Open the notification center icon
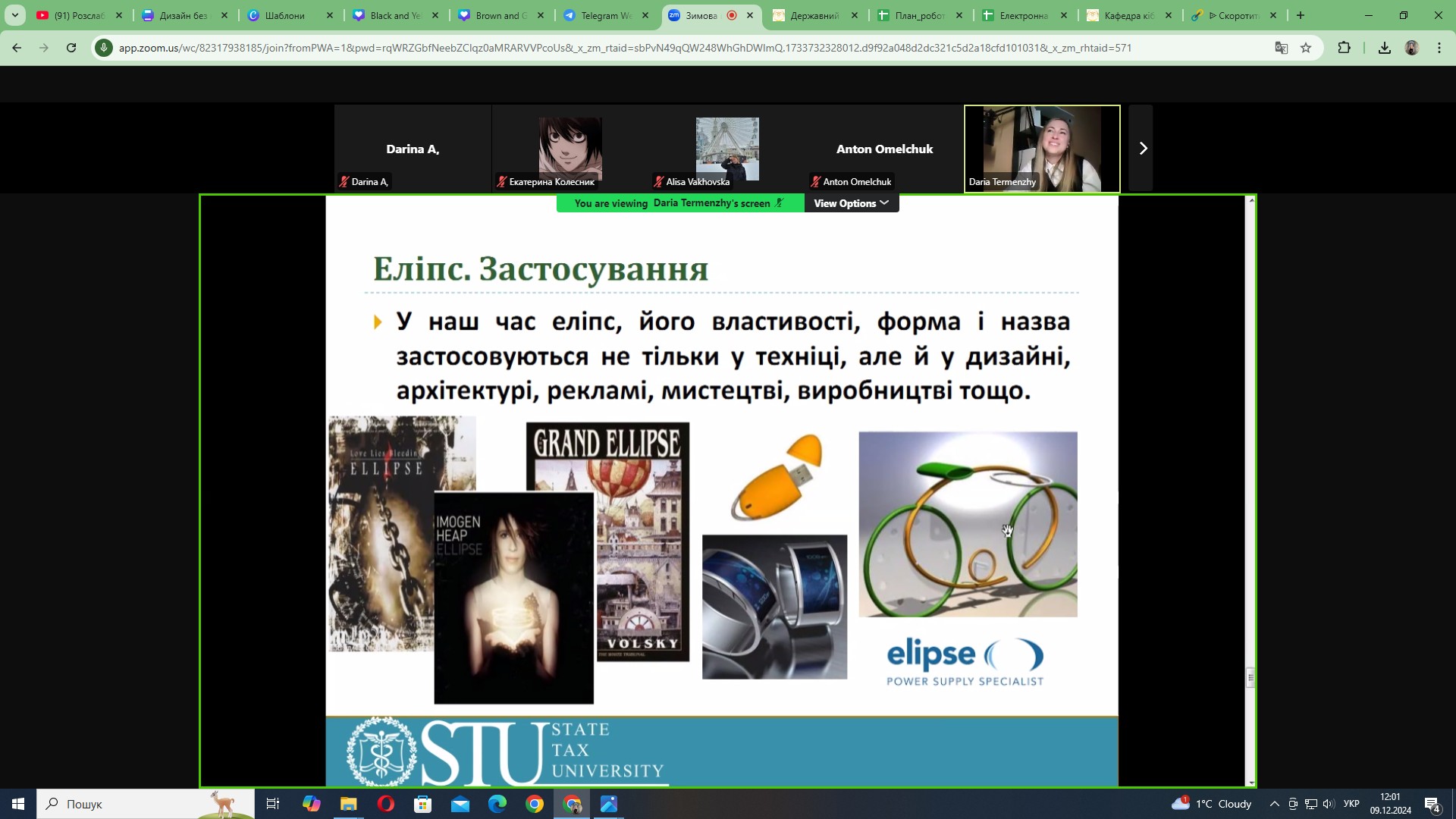Image resolution: width=1456 pixels, height=819 pixels. 1432,805
